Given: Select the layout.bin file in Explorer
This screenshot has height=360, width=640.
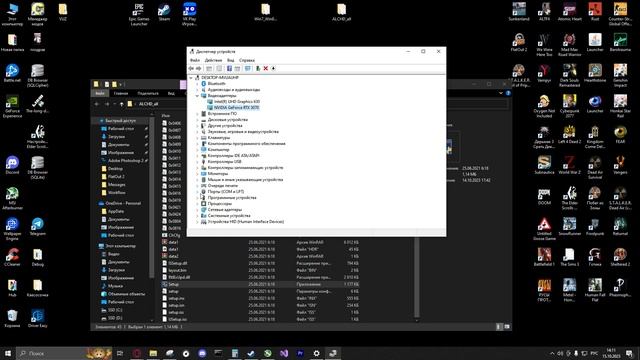Looking at the screenshot, I should click(x=177, y=270).
